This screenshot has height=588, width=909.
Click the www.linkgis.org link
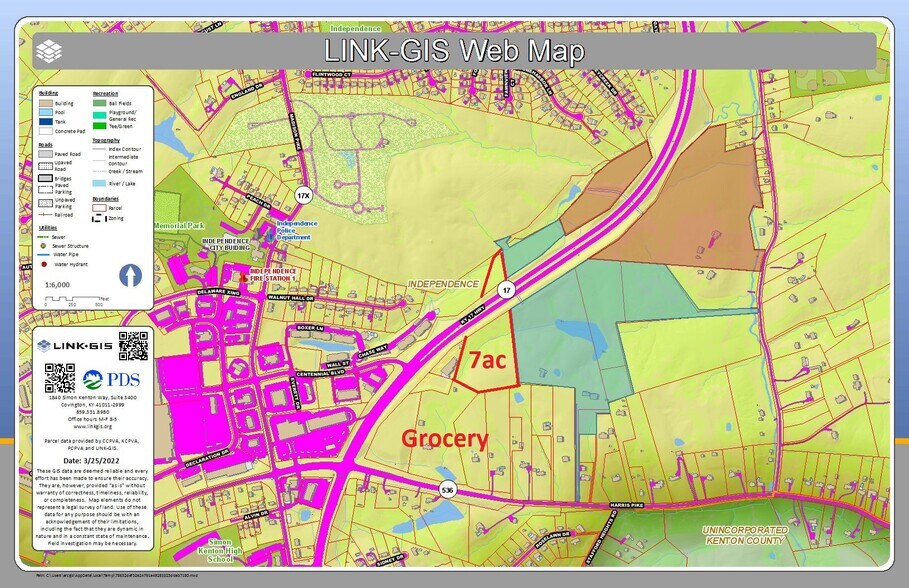pyautogui.click(x=91, y=425)
